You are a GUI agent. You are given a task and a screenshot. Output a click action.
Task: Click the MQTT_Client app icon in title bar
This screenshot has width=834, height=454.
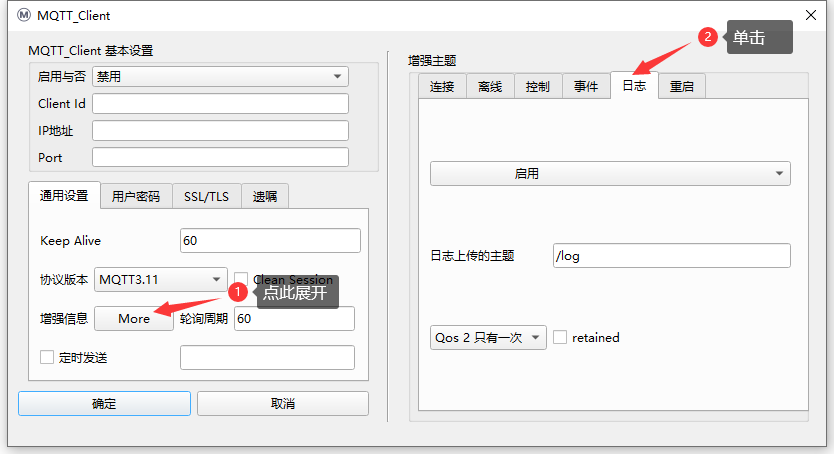pos(24,15)
